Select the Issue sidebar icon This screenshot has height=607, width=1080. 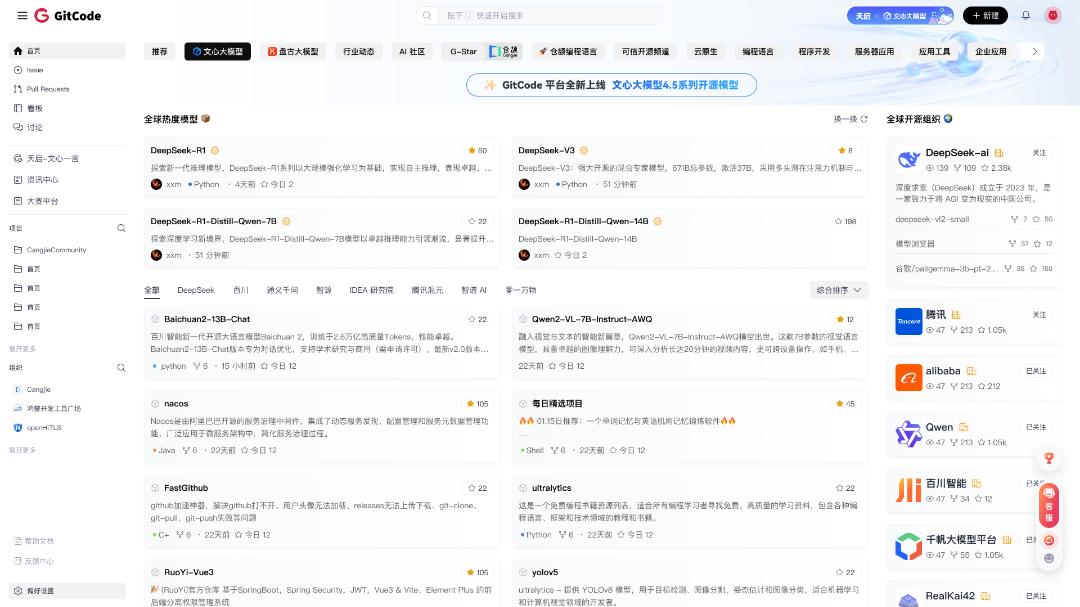(x=16, y=70)
